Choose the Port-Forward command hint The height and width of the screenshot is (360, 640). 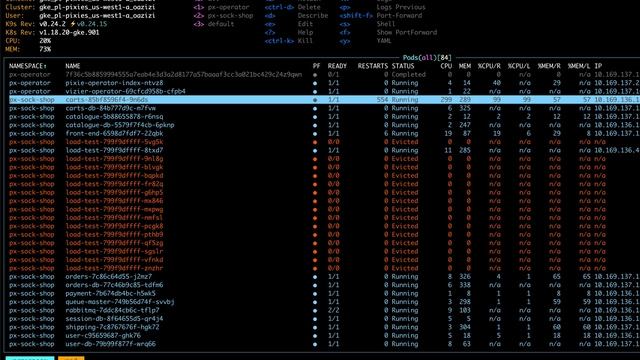tap(381, 16)
